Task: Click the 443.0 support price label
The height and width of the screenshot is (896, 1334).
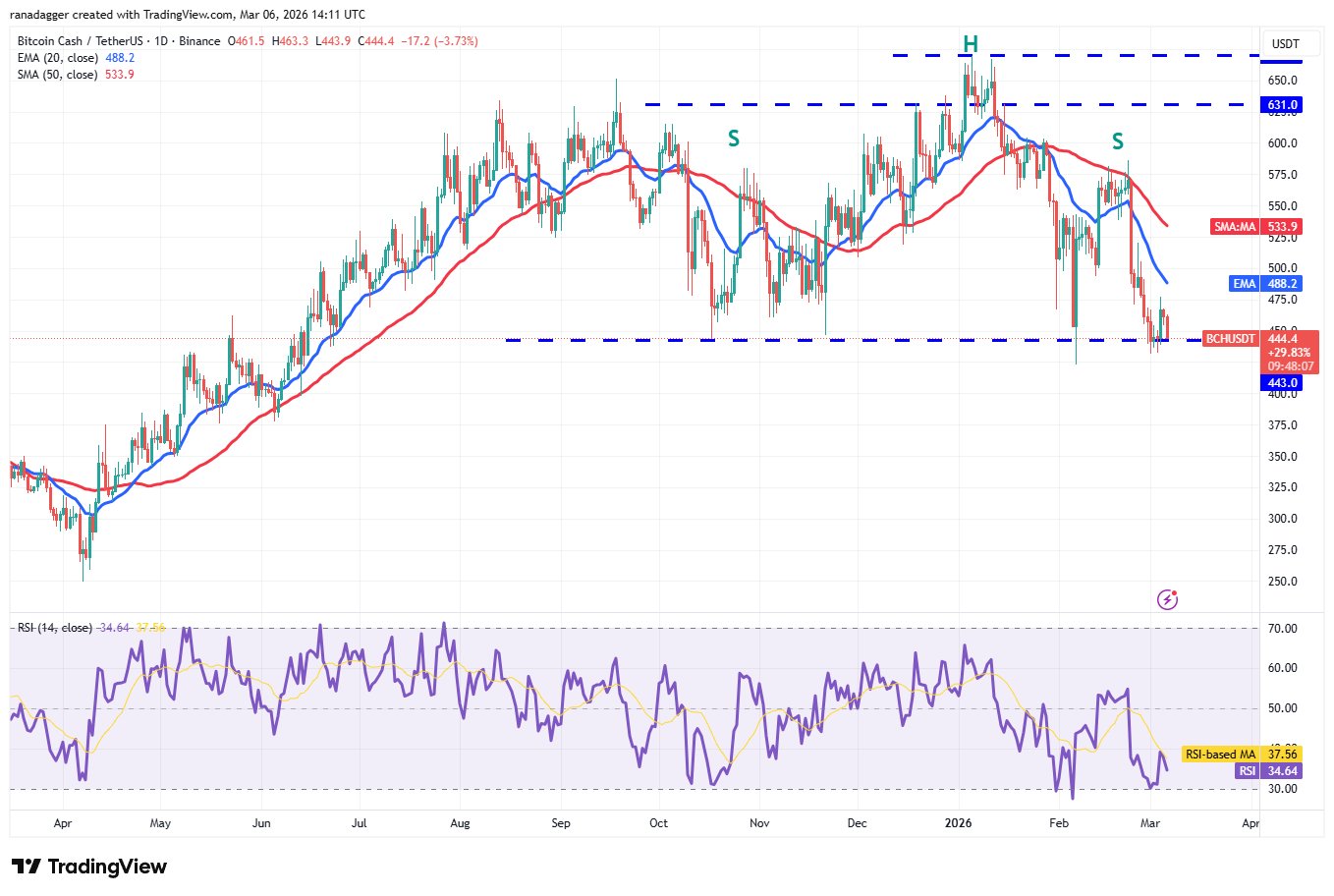Action: 1282,383
